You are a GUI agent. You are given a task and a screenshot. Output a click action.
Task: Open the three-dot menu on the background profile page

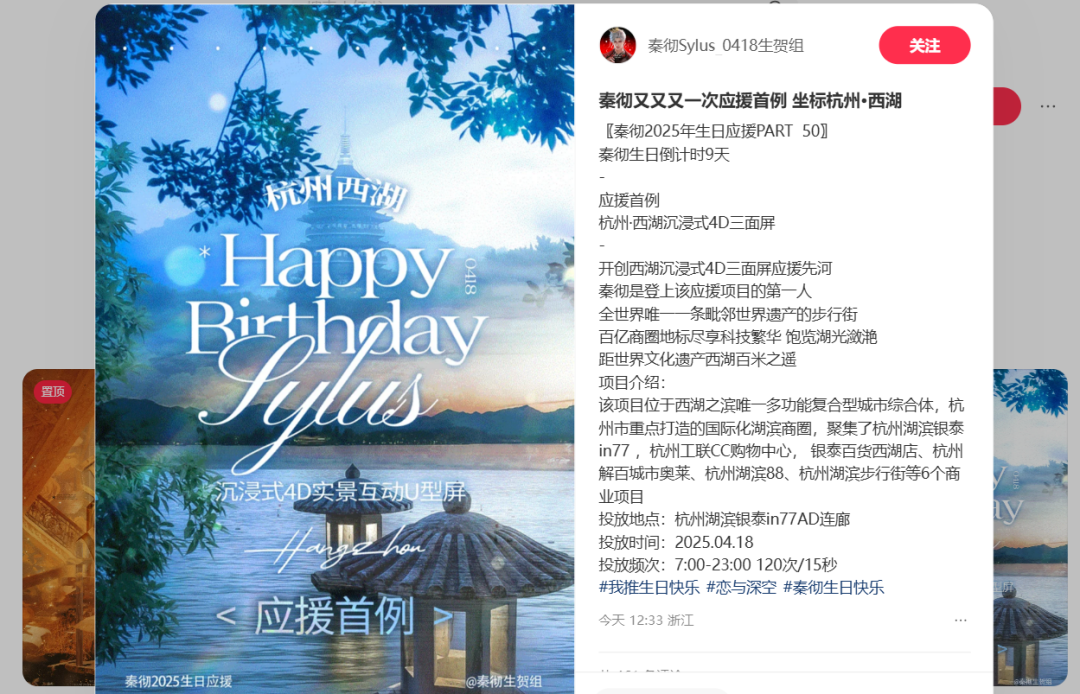point(1048,106)
